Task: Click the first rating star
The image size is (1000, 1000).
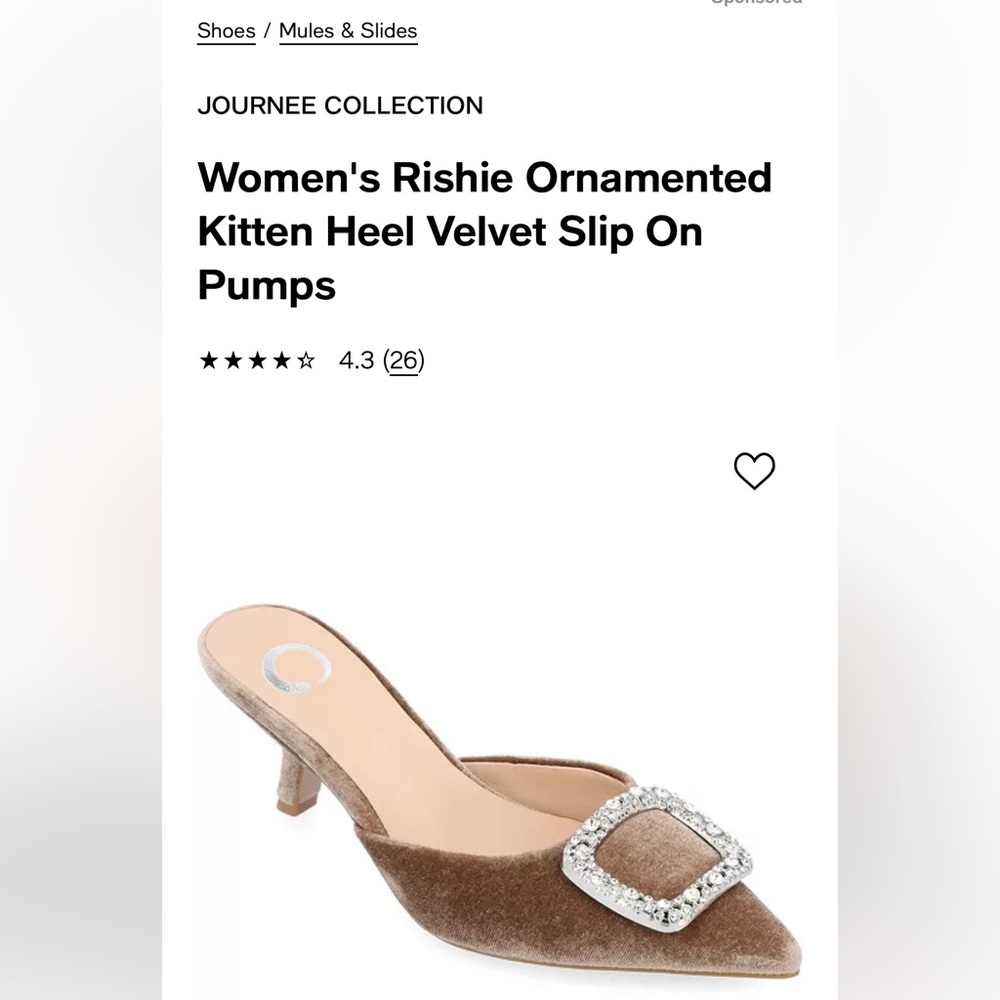Action: 208,361
